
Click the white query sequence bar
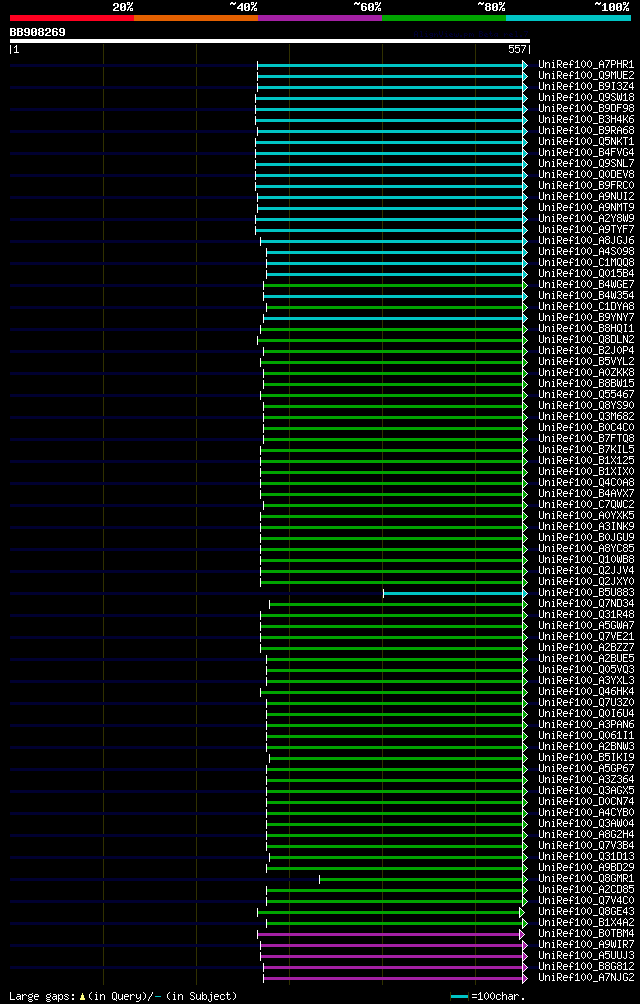point(269,41)
